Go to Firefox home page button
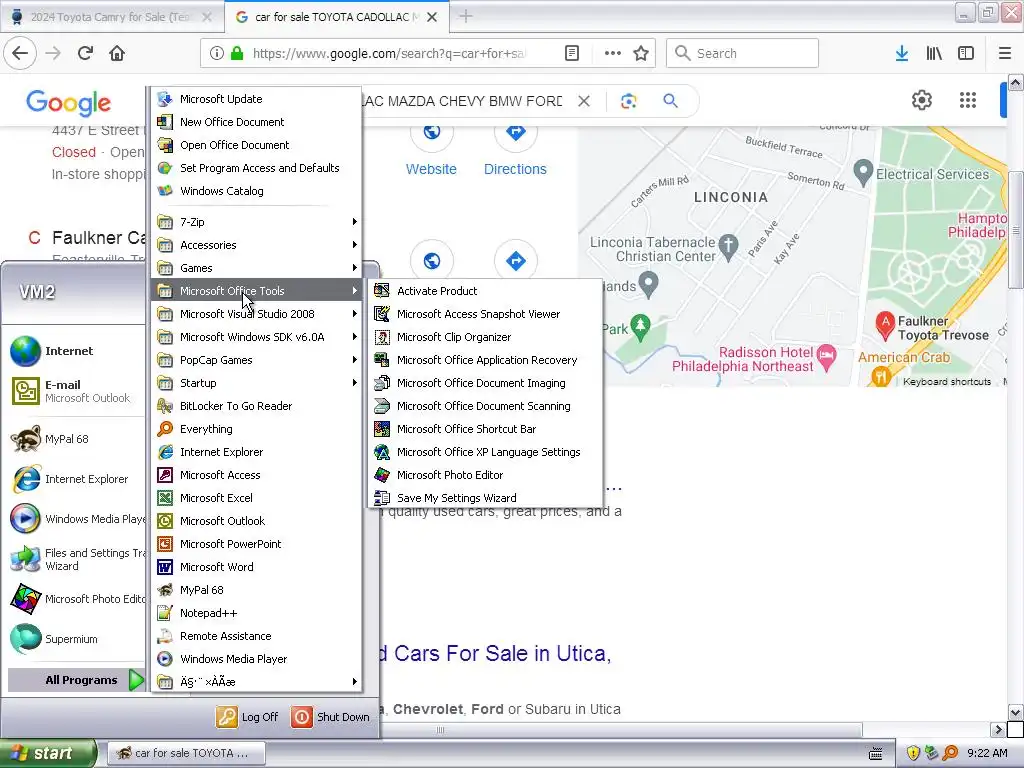Viewport: 1024px width, 768px height. point(117,54)
